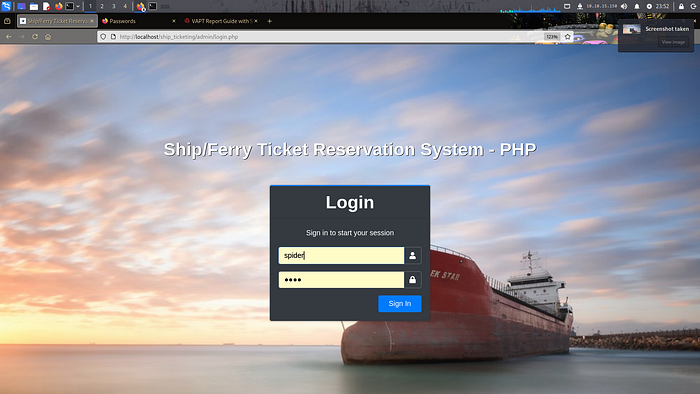Open a new browser tab
The image size is (700, 394).
click(x=269, y=21)
